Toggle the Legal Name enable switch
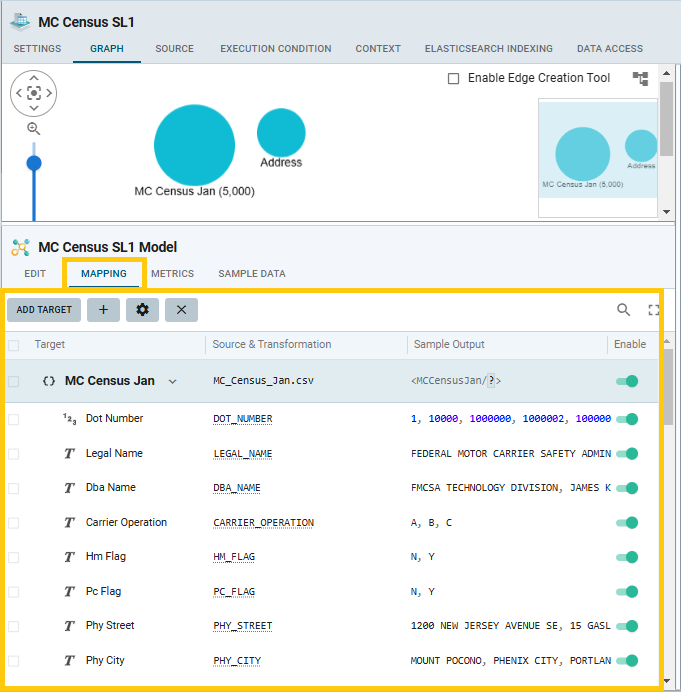The image size is (681, 692). [x=627, y=453]
